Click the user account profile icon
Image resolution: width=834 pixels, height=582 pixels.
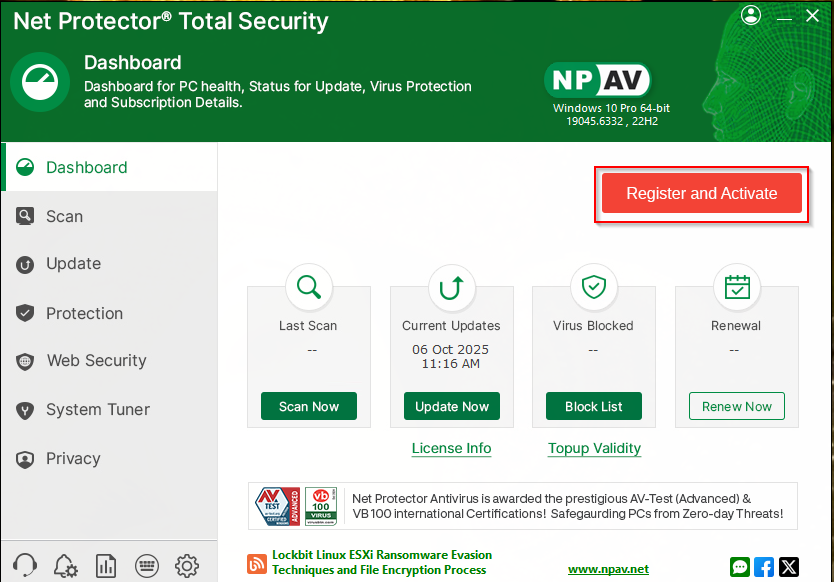click(x=751, y=16)
